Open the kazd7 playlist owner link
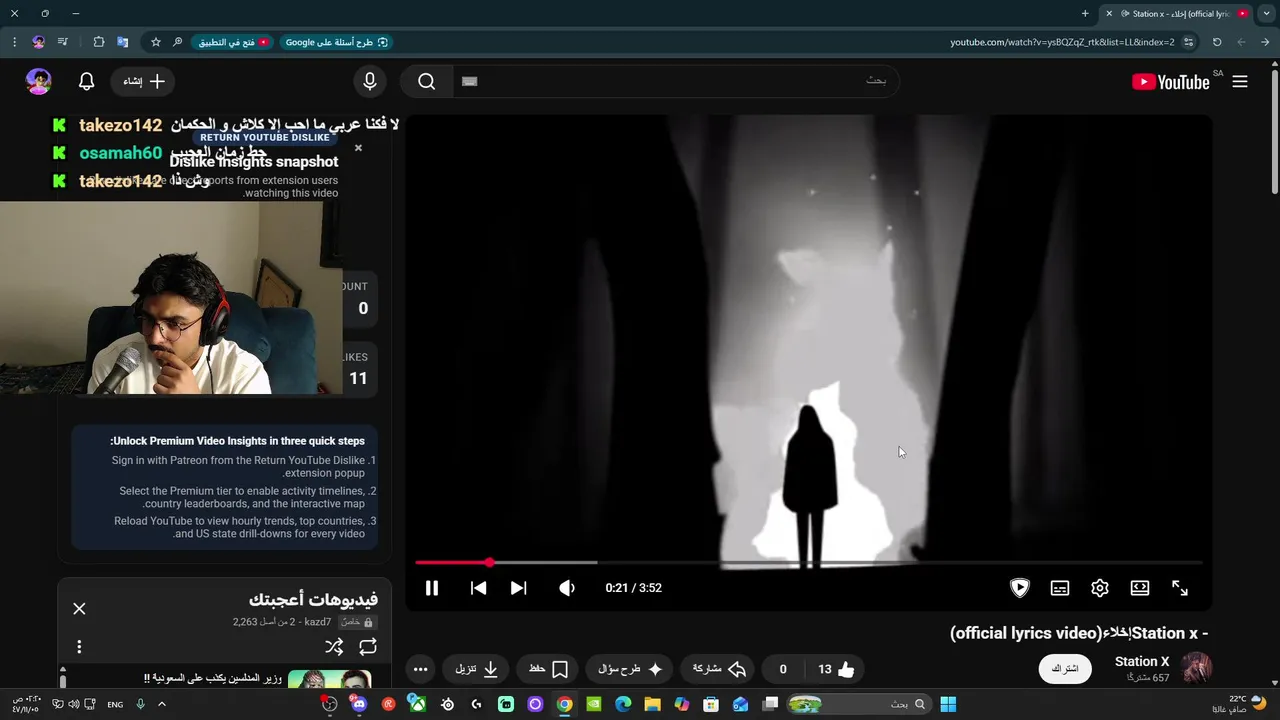 (316, 622)
